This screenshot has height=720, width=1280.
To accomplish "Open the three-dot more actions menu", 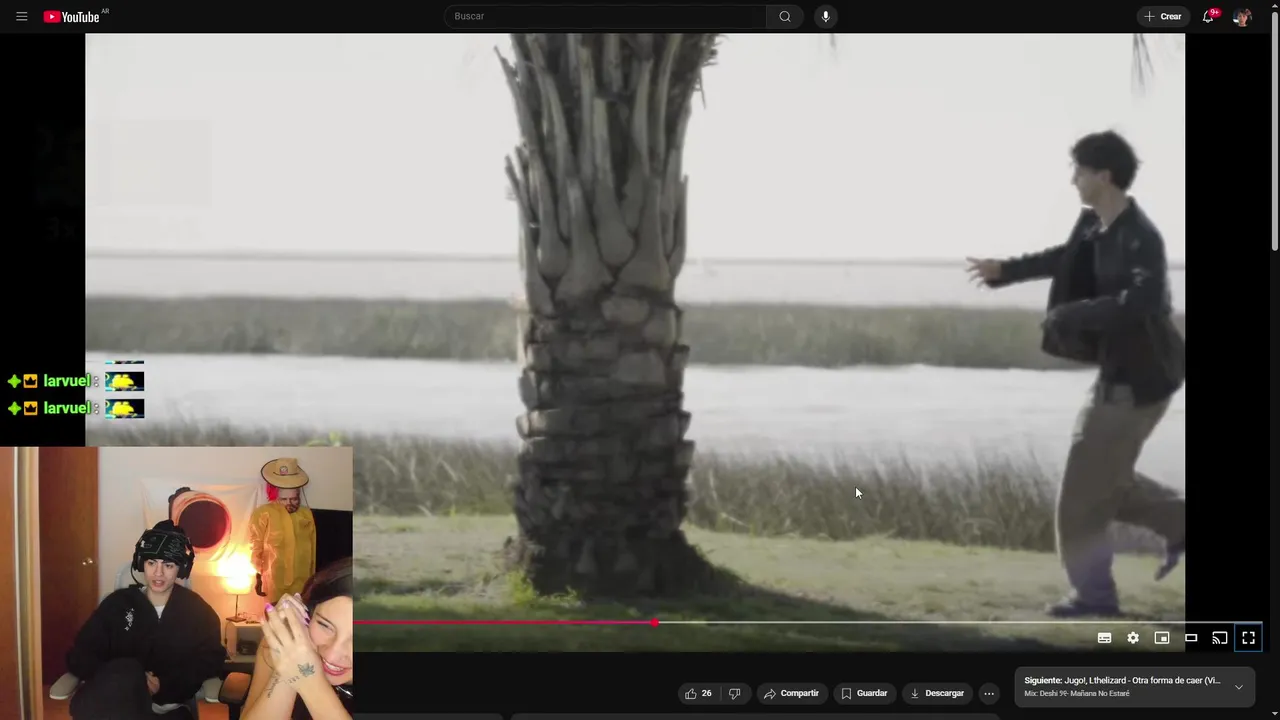I will 989,693.
